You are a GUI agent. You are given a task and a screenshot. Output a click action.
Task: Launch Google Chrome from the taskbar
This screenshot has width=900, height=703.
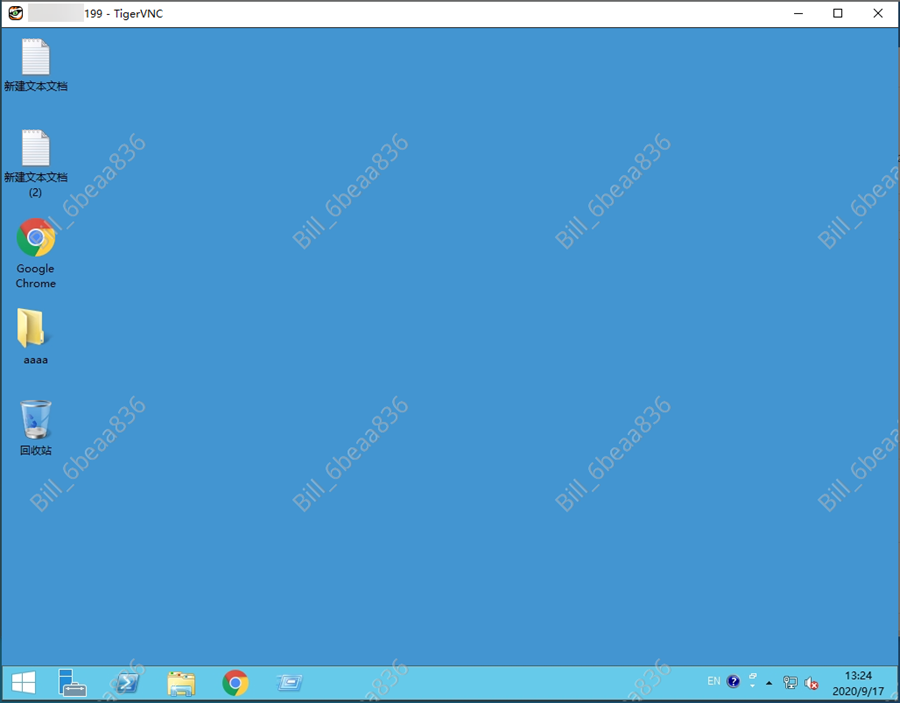tap(235, 683)
